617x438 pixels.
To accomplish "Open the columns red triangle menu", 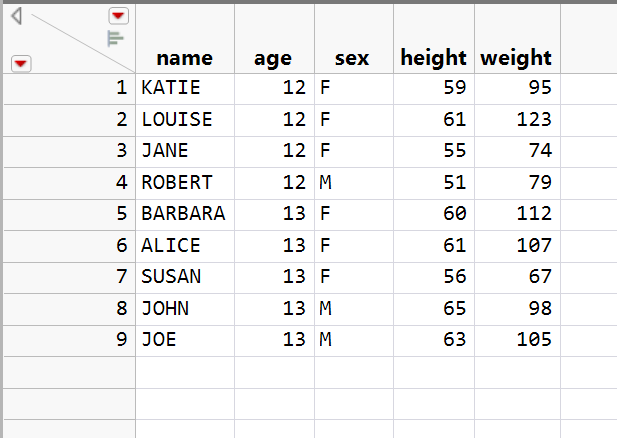I will (119, 15).
